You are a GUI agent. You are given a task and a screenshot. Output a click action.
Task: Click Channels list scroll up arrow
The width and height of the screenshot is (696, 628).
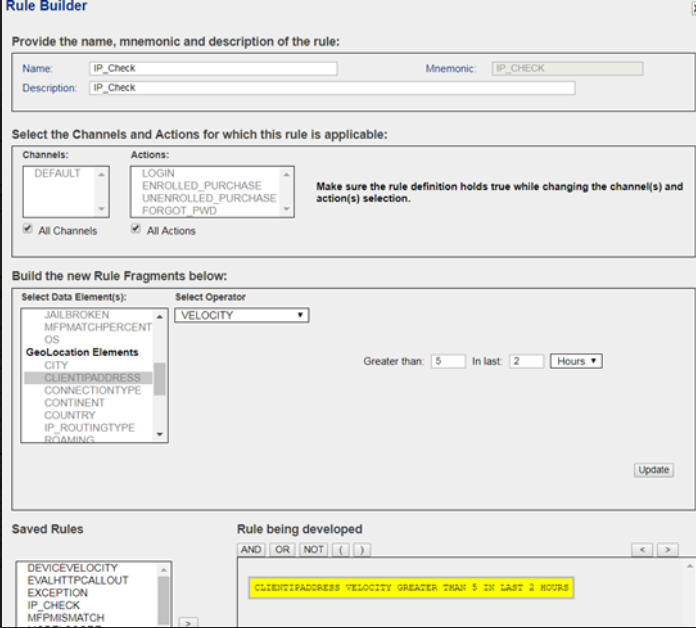(102, 174)
